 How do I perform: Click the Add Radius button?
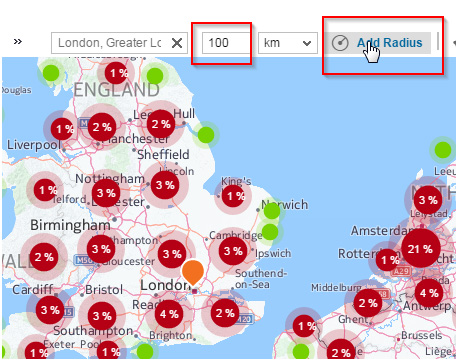378,43
